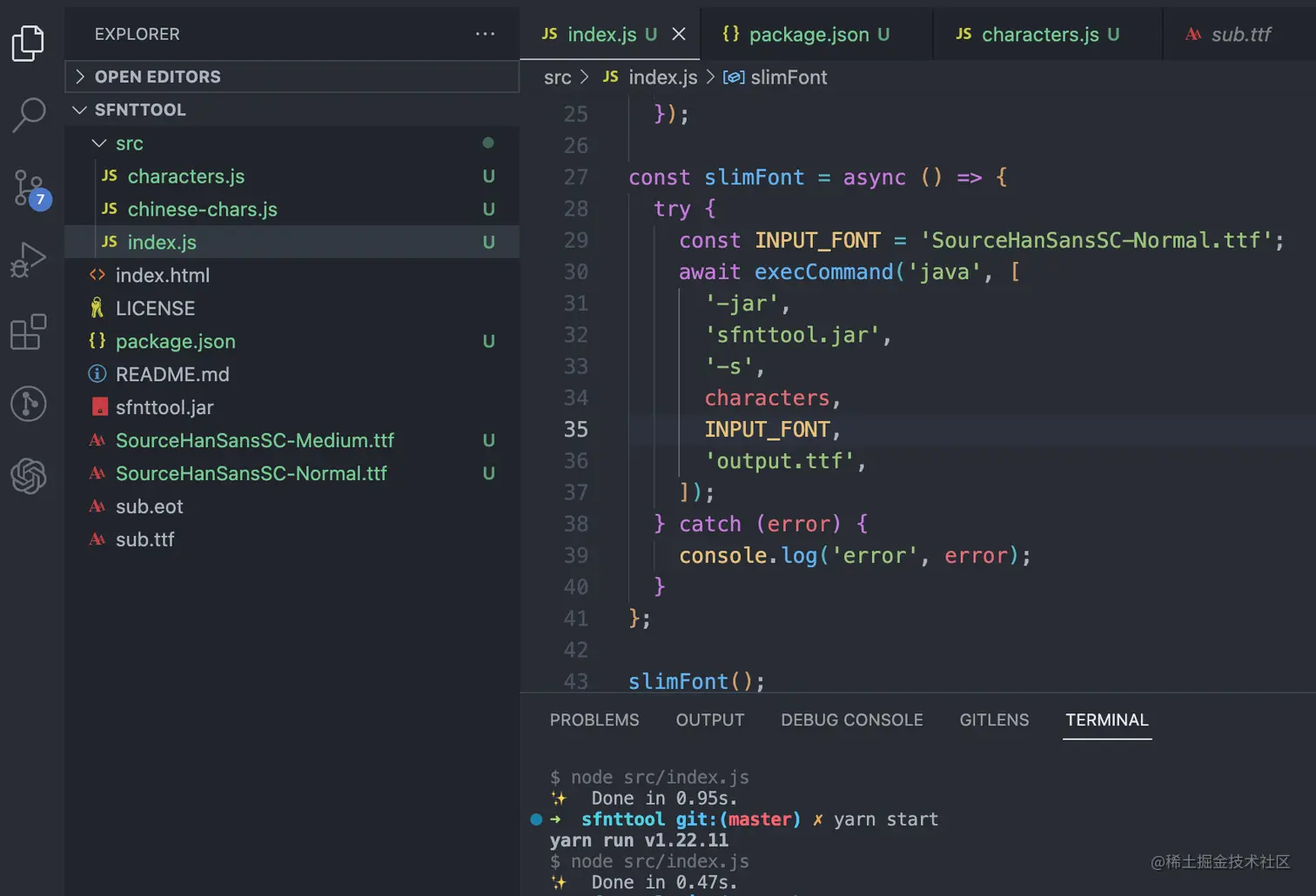Viewport: 1316px width, 896px height.
Task: Click line number 27 in the gutter
Action: [576, 177]
